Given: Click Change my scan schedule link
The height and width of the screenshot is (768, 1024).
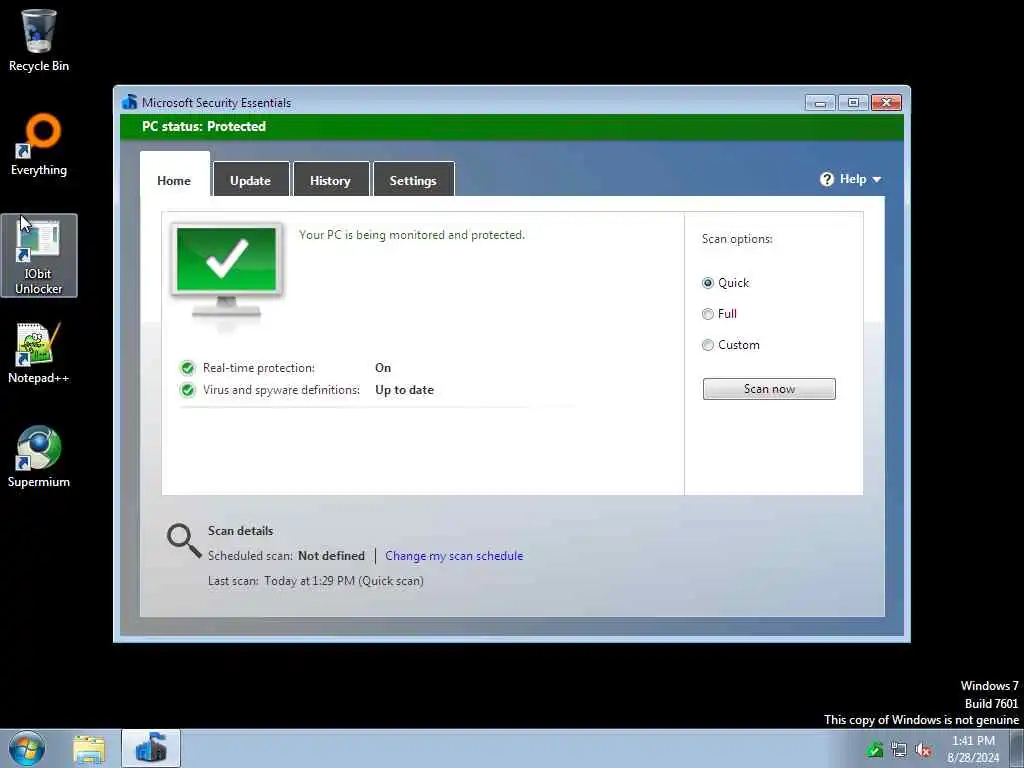Looking at the screenshot, I should pyautogui.click(x=454, y=556).
